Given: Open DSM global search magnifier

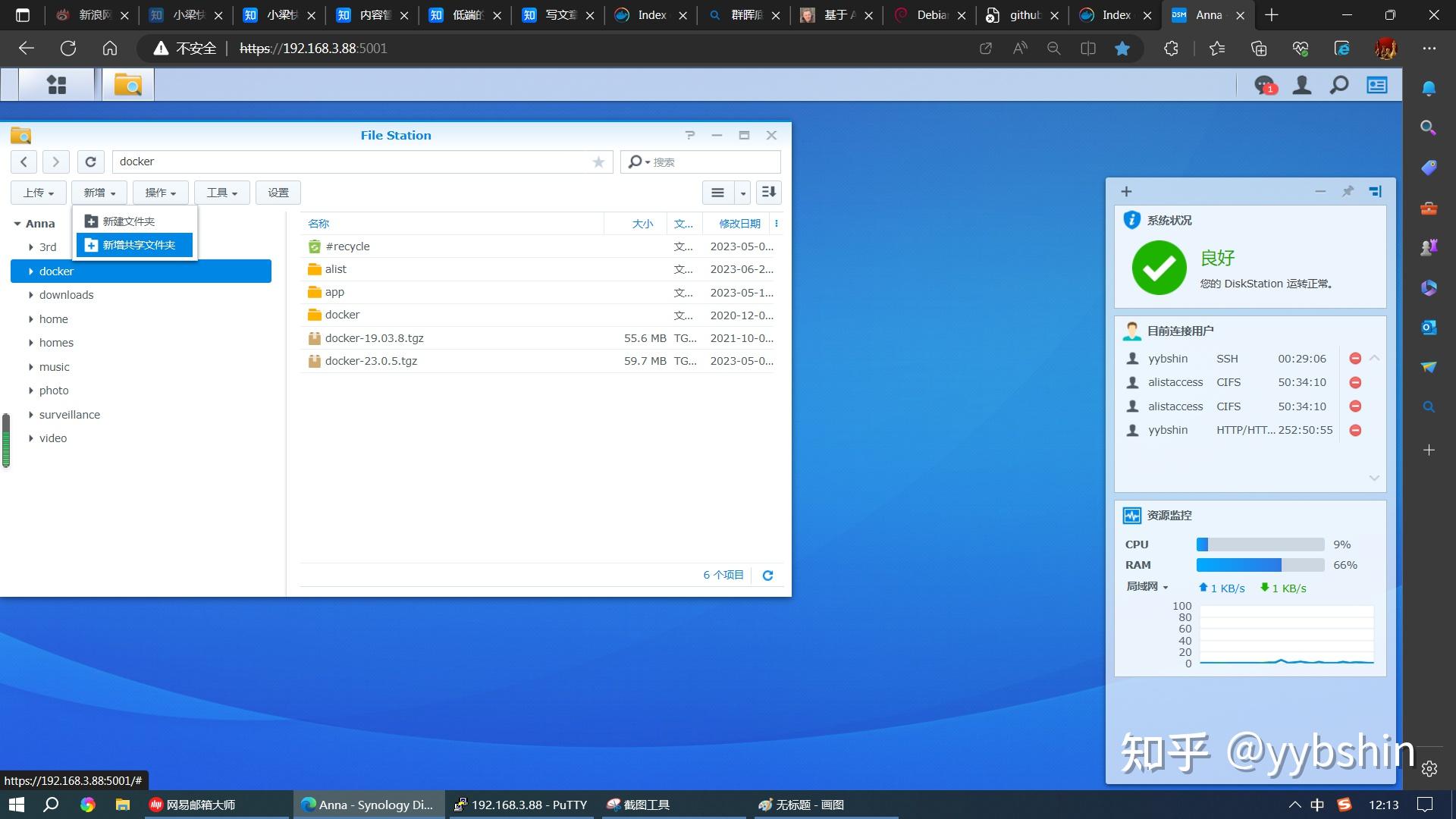Looking at the screenshot, I should click(x=1338, y=85).
